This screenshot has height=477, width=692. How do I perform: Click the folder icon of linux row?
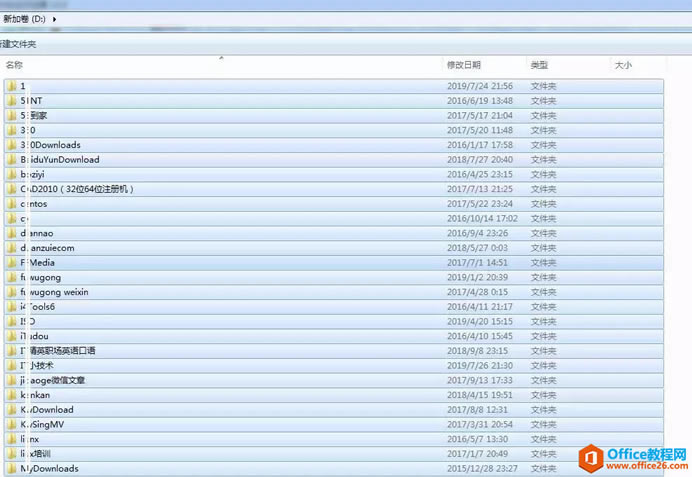[12, 439]
